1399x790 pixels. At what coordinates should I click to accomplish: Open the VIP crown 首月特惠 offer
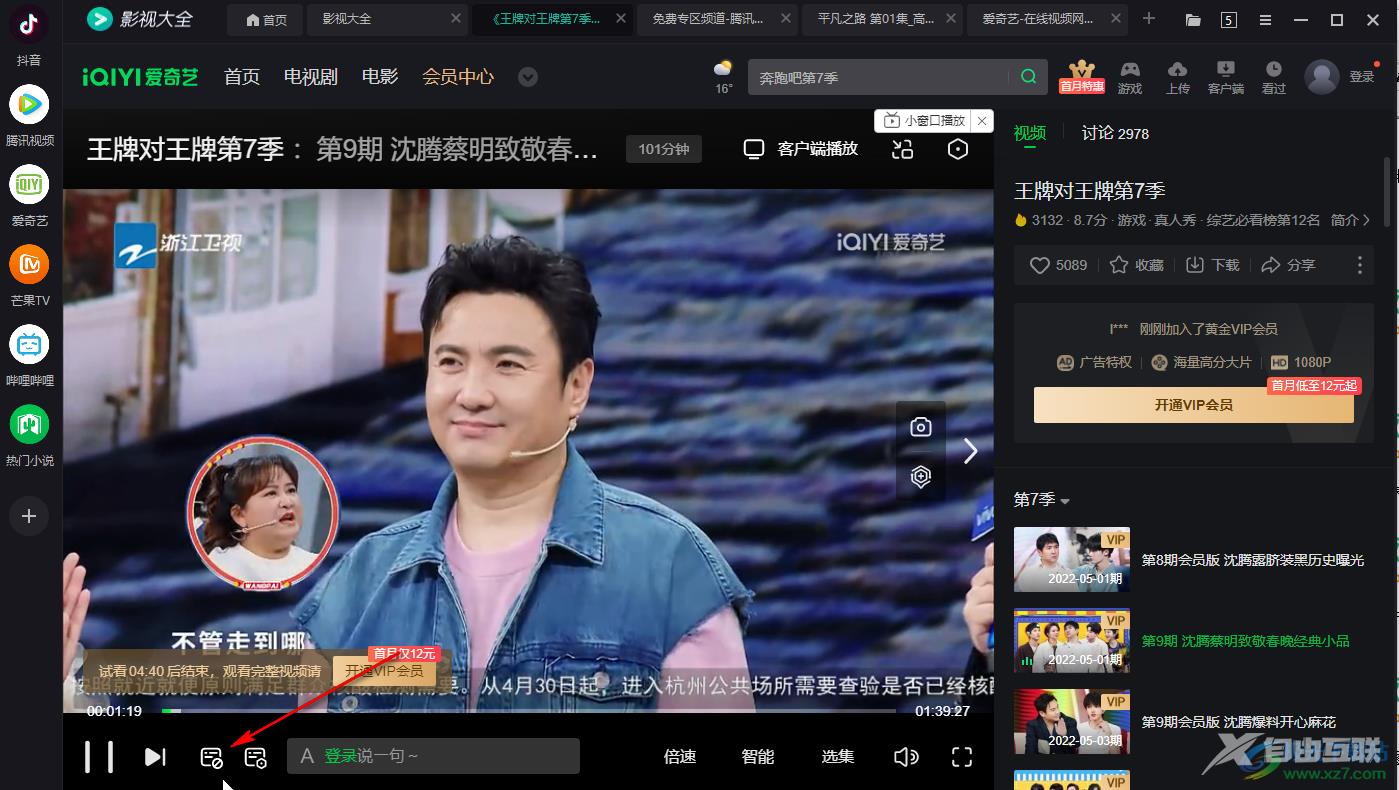click(1081, 76)
